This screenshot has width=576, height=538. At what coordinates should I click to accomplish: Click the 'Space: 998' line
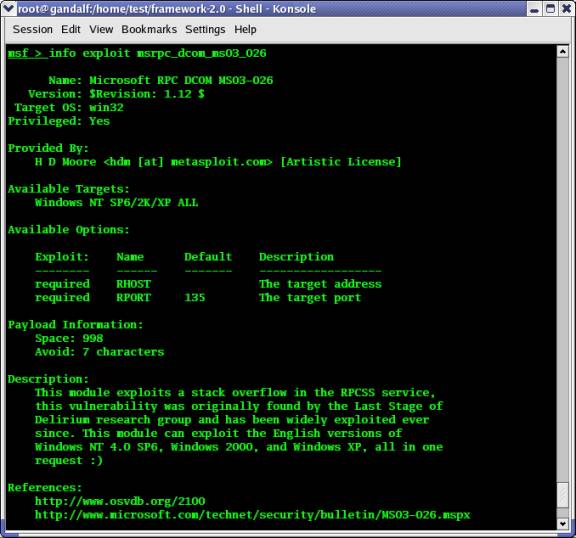pyautogui.click(x=69, y=339)
